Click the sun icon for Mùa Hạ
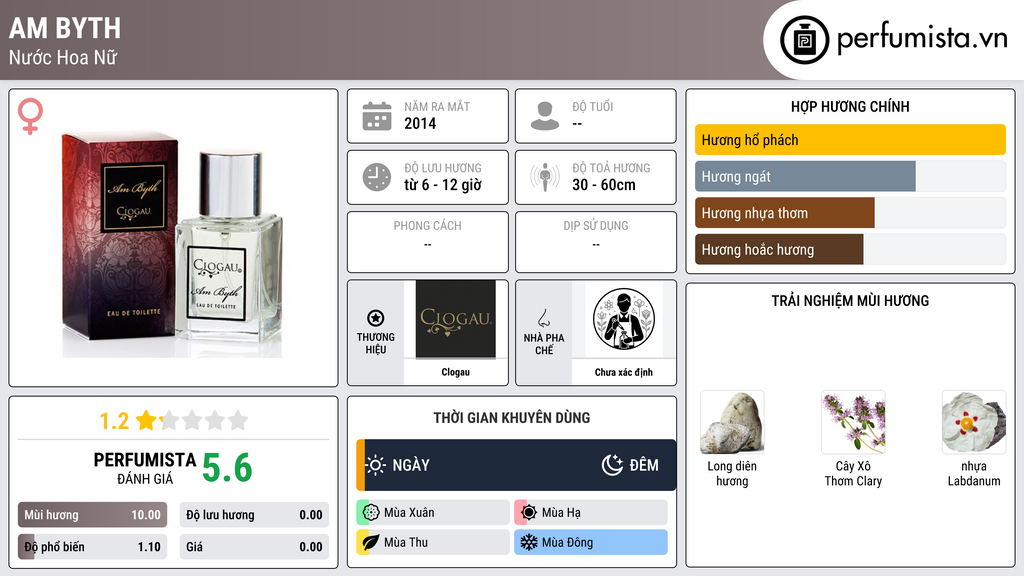1024x576 pixels. click(x=529, y=513)
